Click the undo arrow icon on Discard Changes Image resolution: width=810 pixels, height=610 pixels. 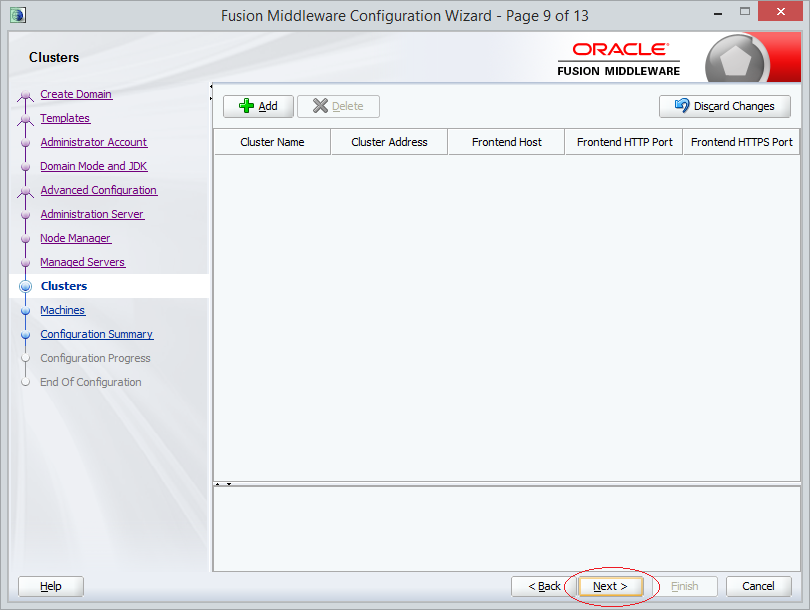[682, 105]
